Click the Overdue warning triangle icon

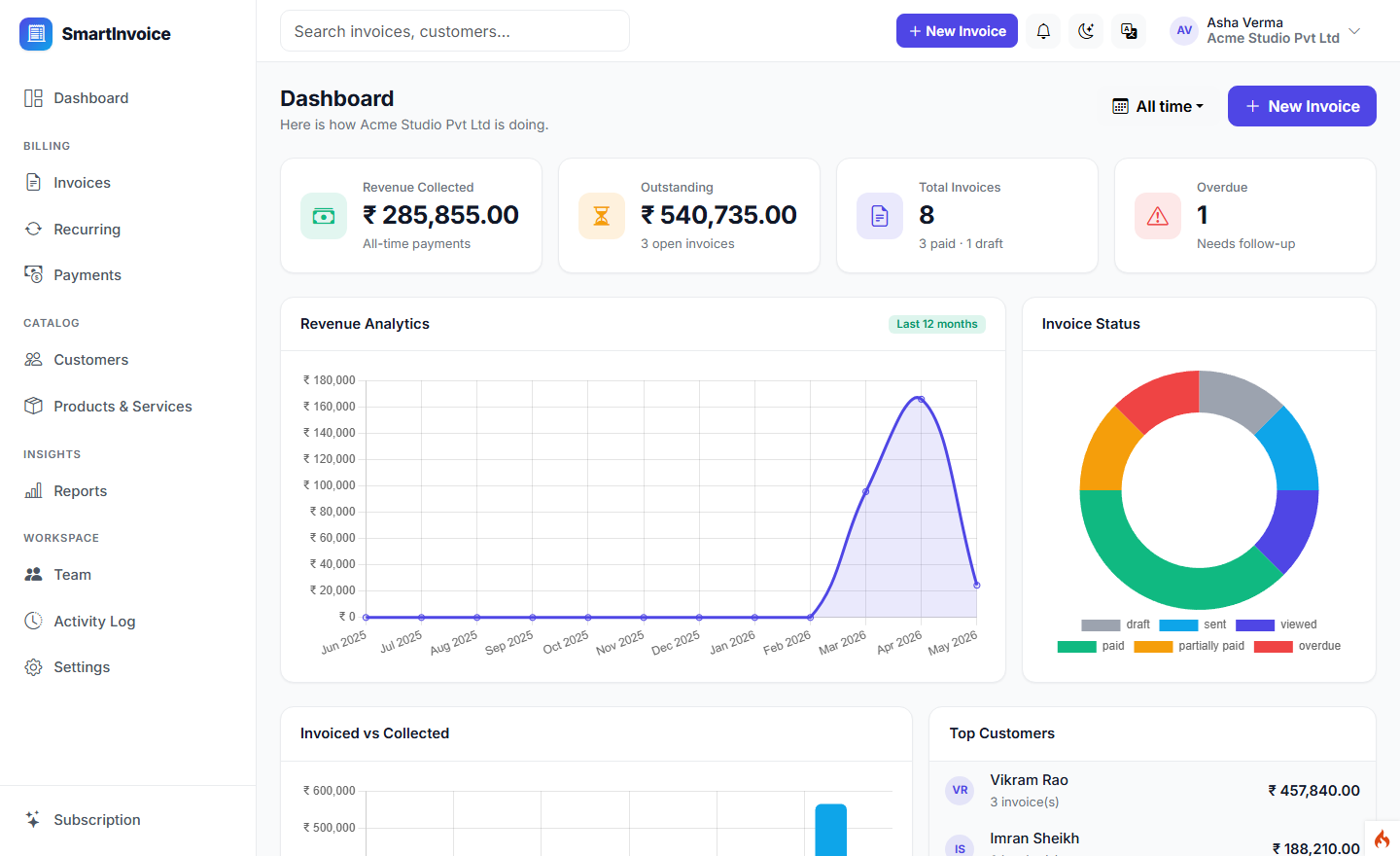[x=1158, y=216]
